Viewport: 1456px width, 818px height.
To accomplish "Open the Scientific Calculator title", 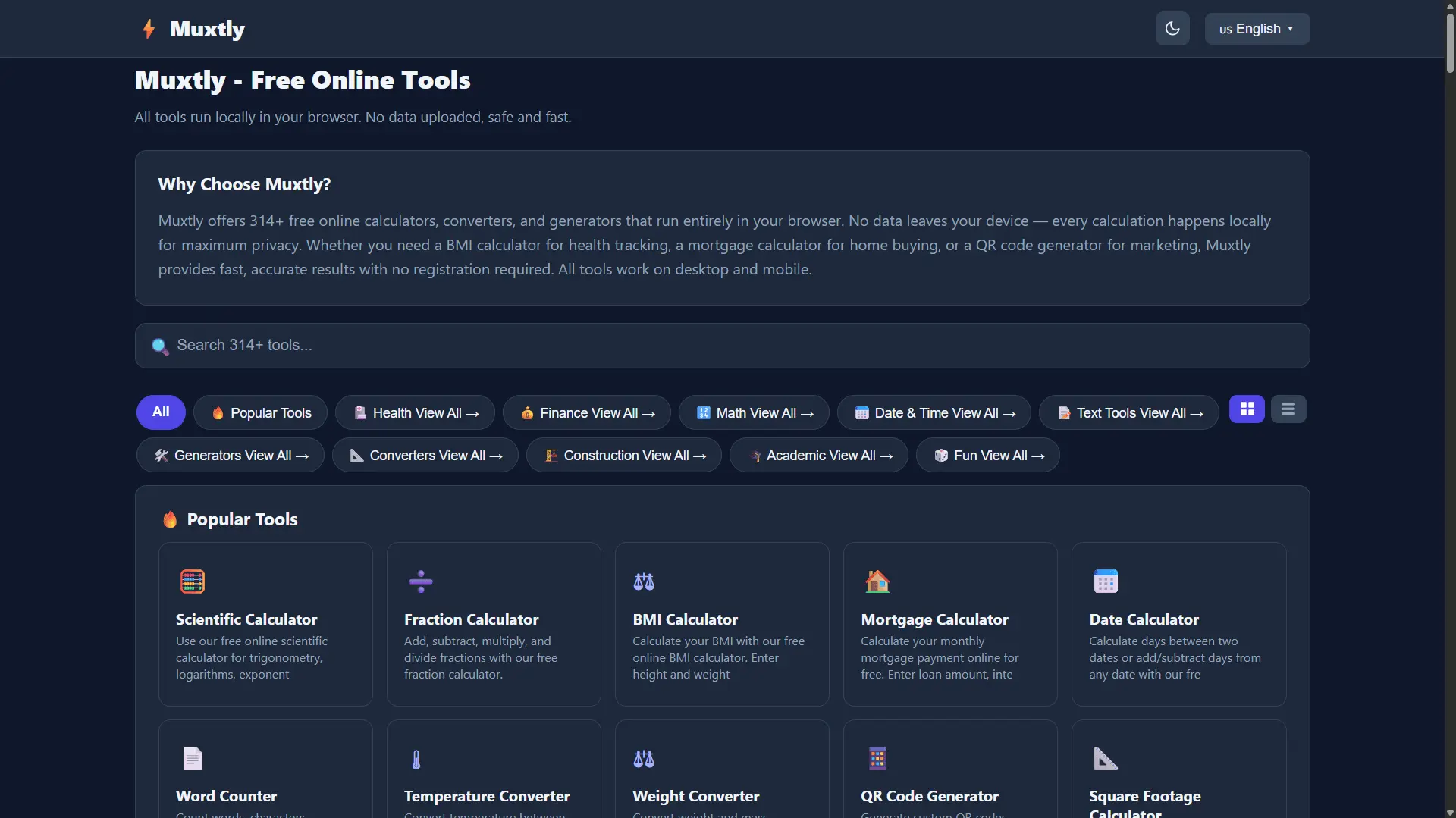I will [x=246, y=619].
